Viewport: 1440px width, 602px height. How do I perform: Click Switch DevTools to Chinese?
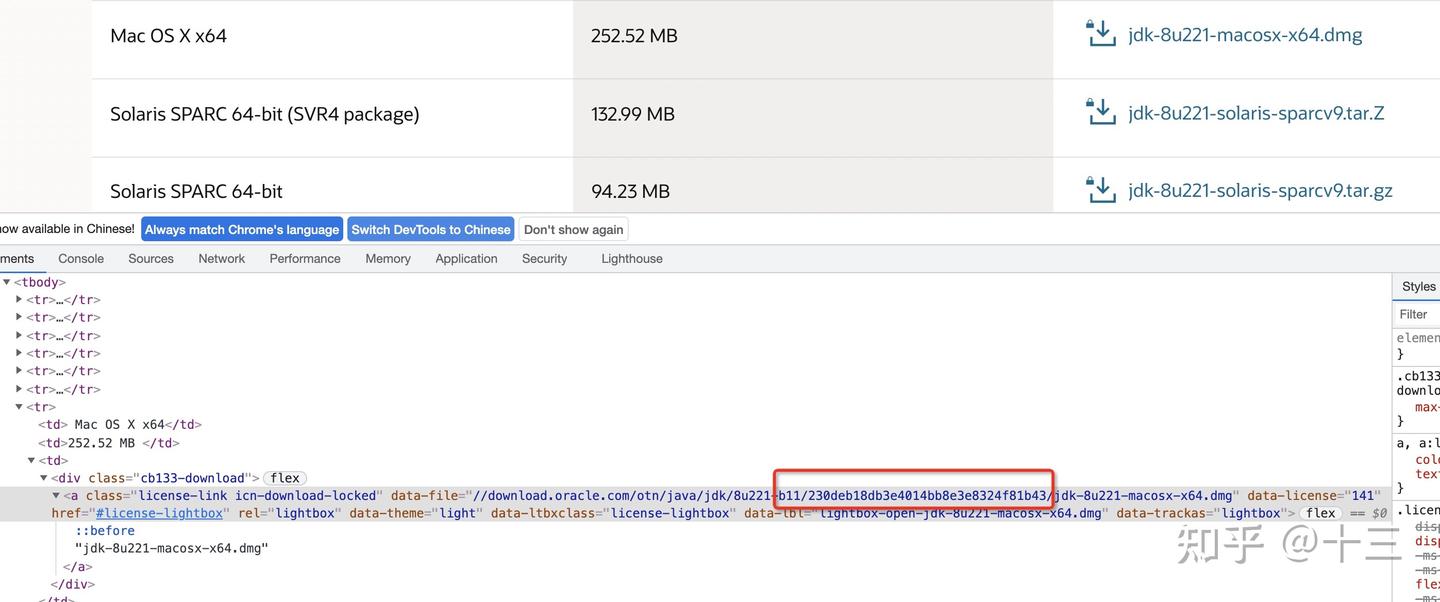[430, 229]
